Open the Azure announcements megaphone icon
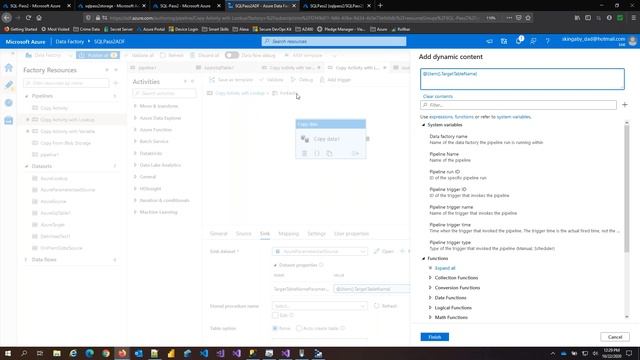 tap(489, 41)
